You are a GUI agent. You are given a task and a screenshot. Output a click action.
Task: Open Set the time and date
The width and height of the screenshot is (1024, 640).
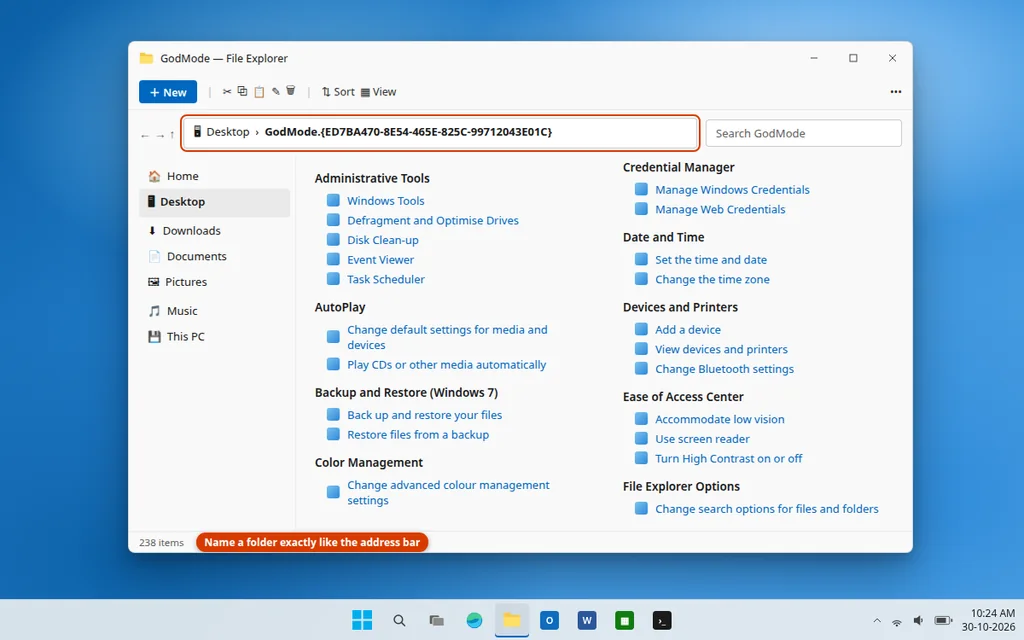tap(711, 260)
